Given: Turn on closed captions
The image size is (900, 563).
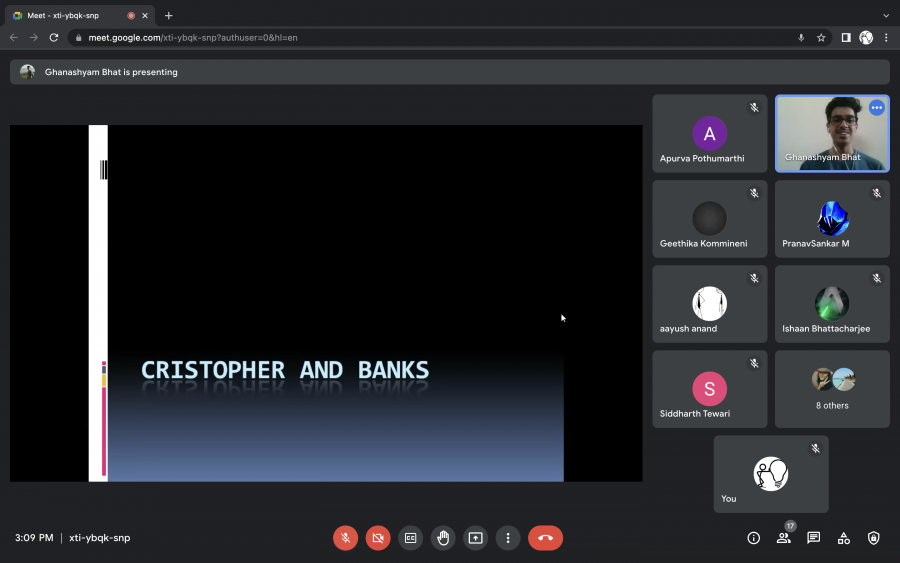Looking at the screenshot, I should point(410,538).
